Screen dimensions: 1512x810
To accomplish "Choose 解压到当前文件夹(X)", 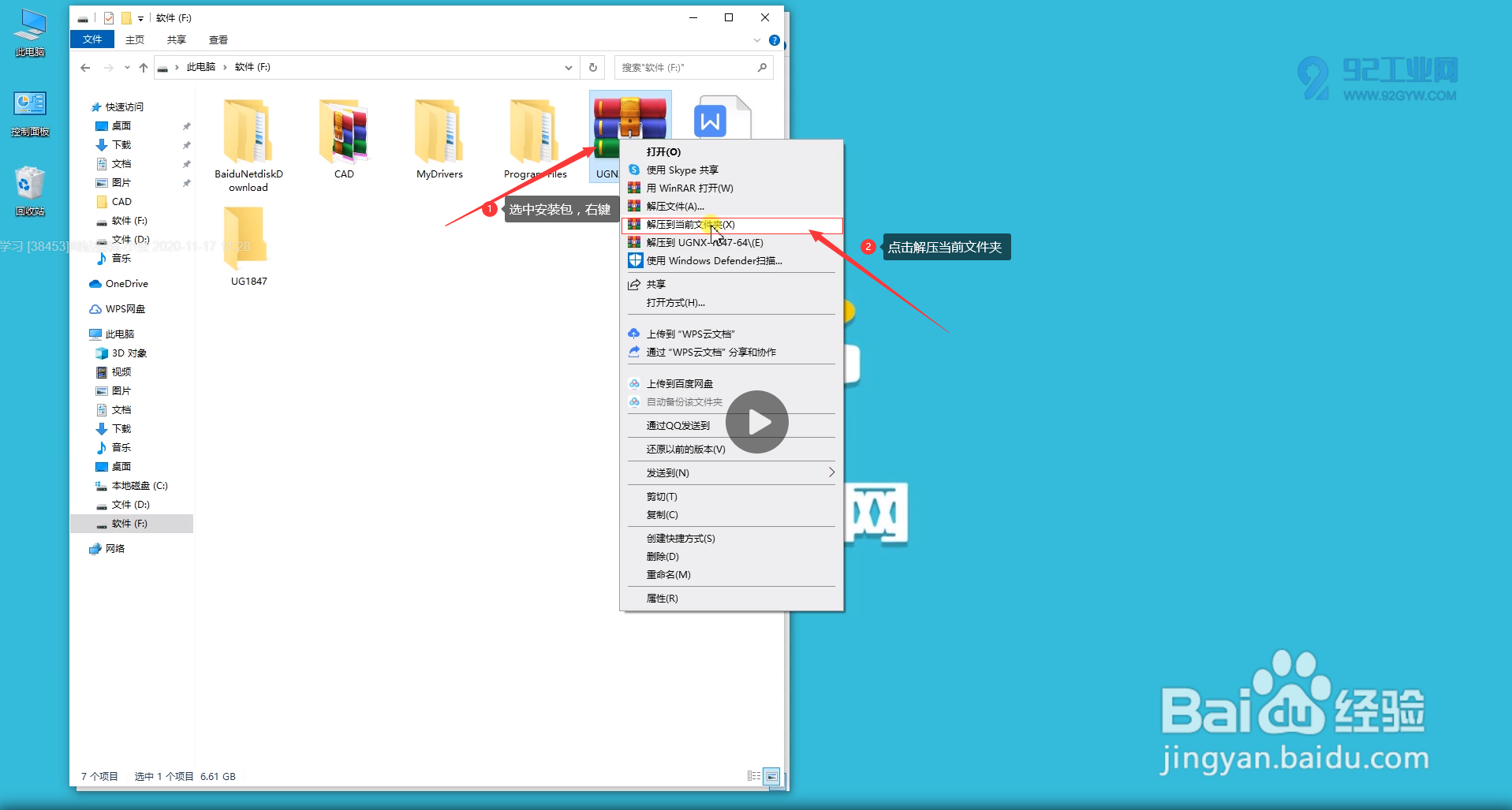I will pyautogui.click(x=732, y=225).
